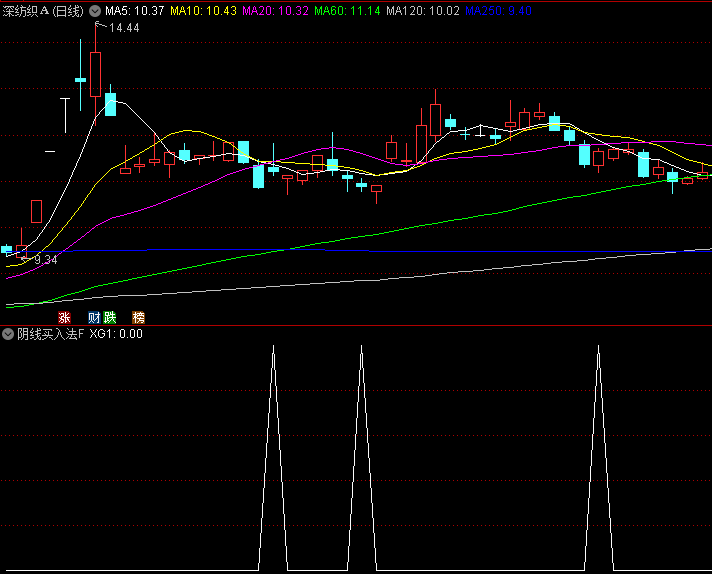Click the blue MA250: 9.40 label

pos(498,11)
